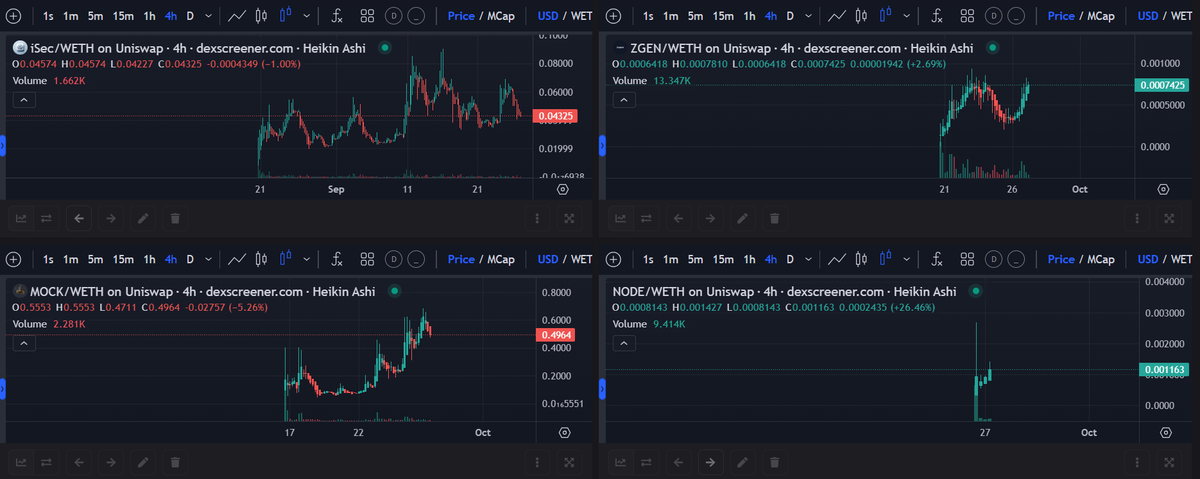Collapse the iSec chart legend with the caret button
This screenshot has width=1200, height=479.
pos(23,99)
